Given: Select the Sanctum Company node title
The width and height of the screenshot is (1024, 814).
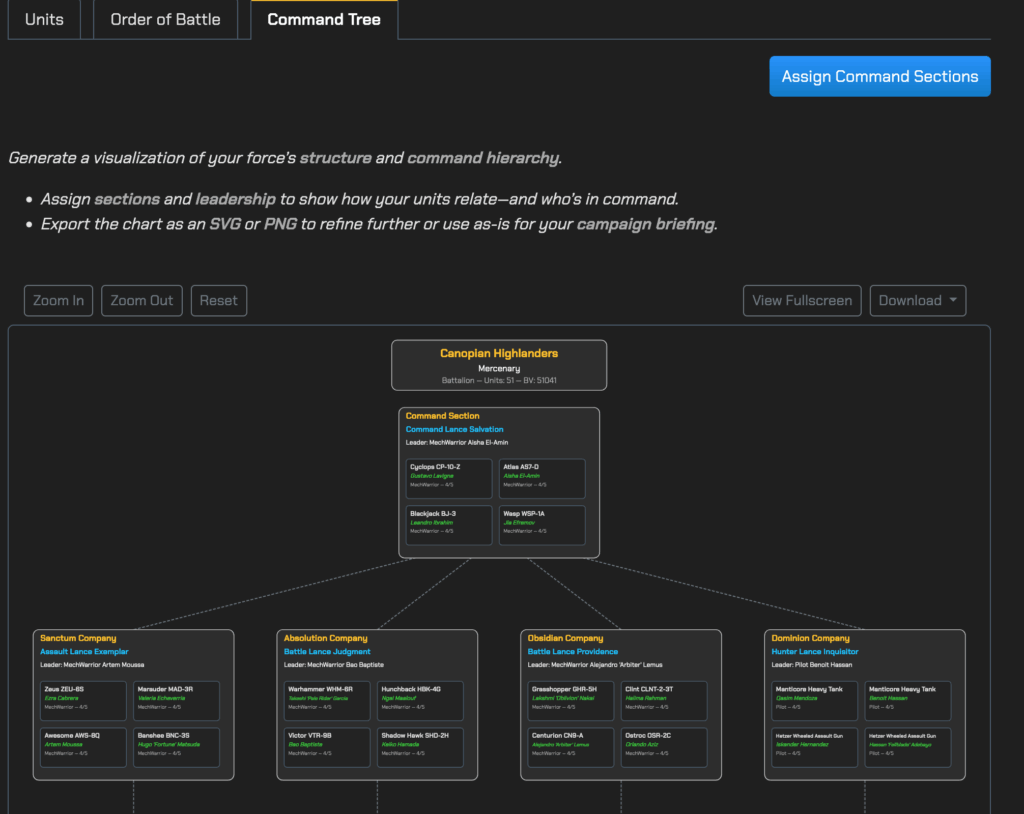Looking at the screenshot, I should coord(78,638).
